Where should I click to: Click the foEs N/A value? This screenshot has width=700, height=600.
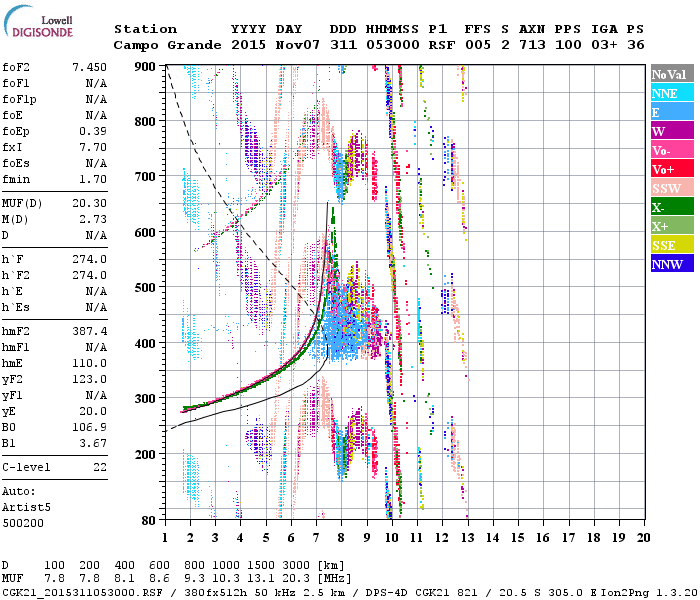[x=96, y=163]
